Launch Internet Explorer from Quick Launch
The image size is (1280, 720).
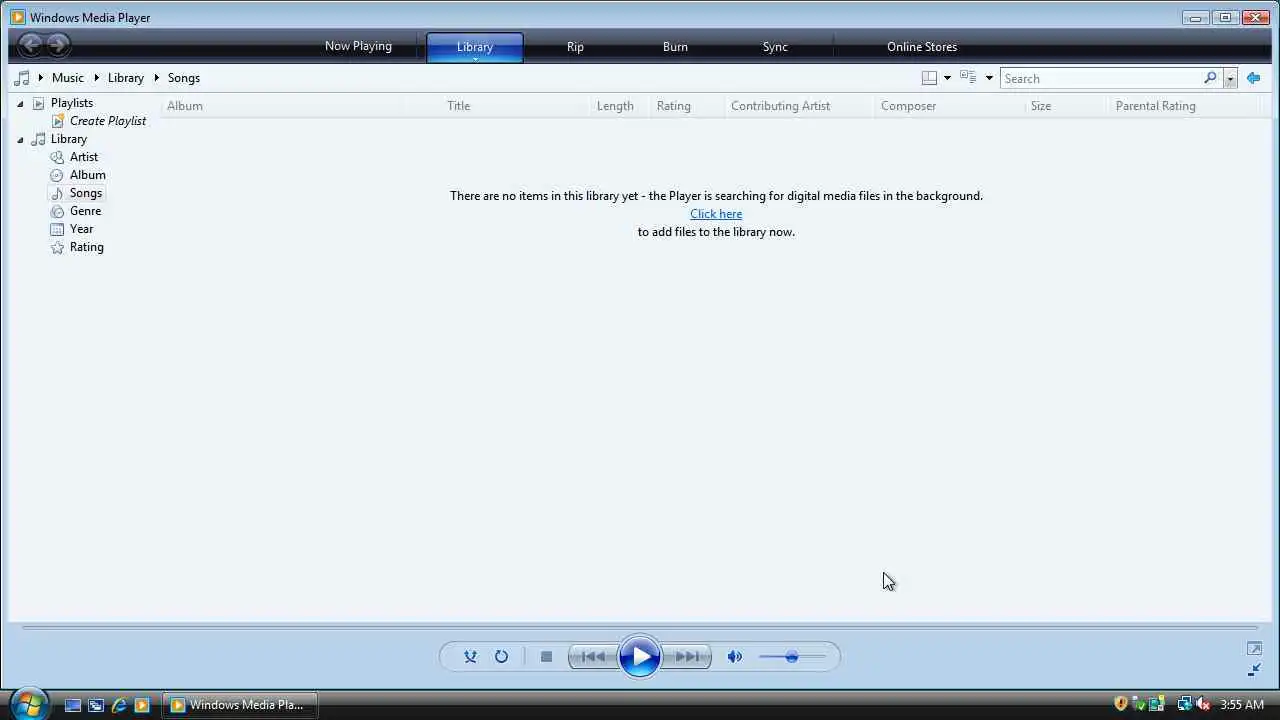[119, 705]
